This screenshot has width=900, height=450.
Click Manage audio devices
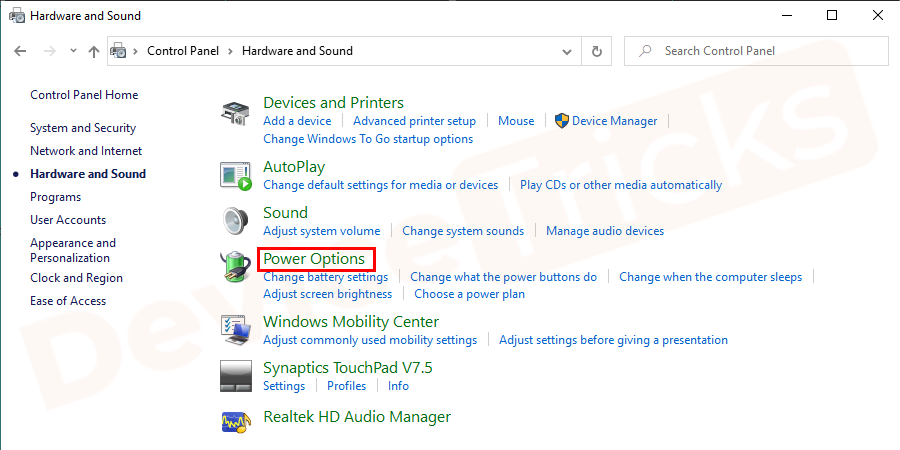coord(605,231)
